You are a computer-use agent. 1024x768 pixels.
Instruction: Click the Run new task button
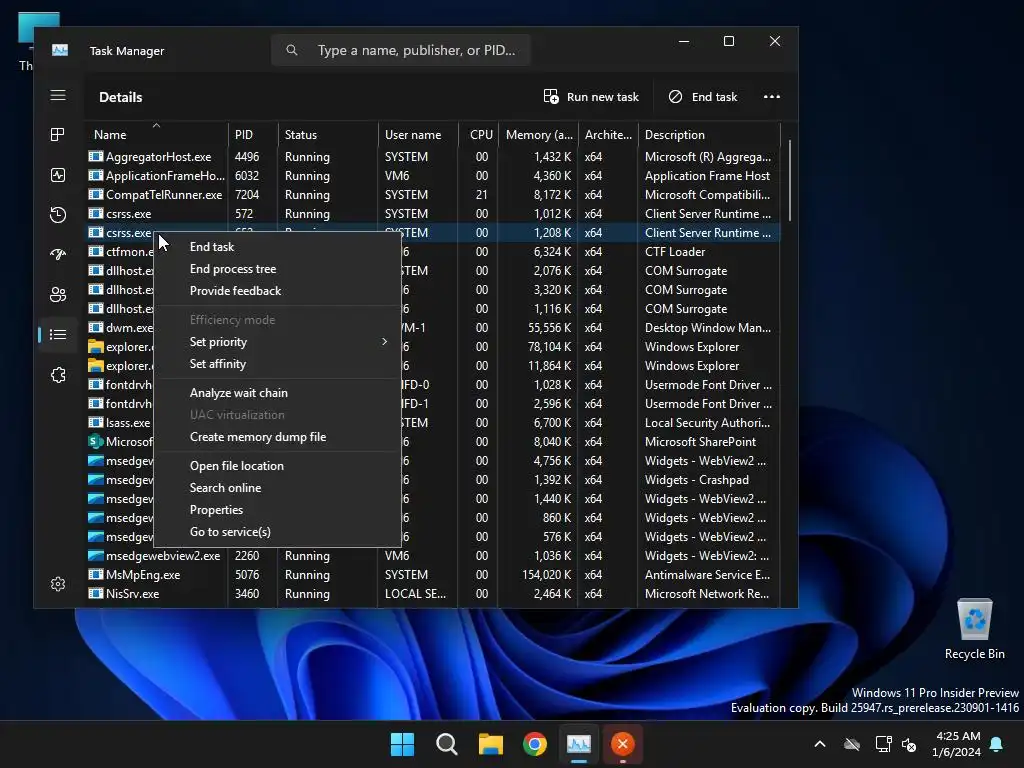[x=591, y=97]
